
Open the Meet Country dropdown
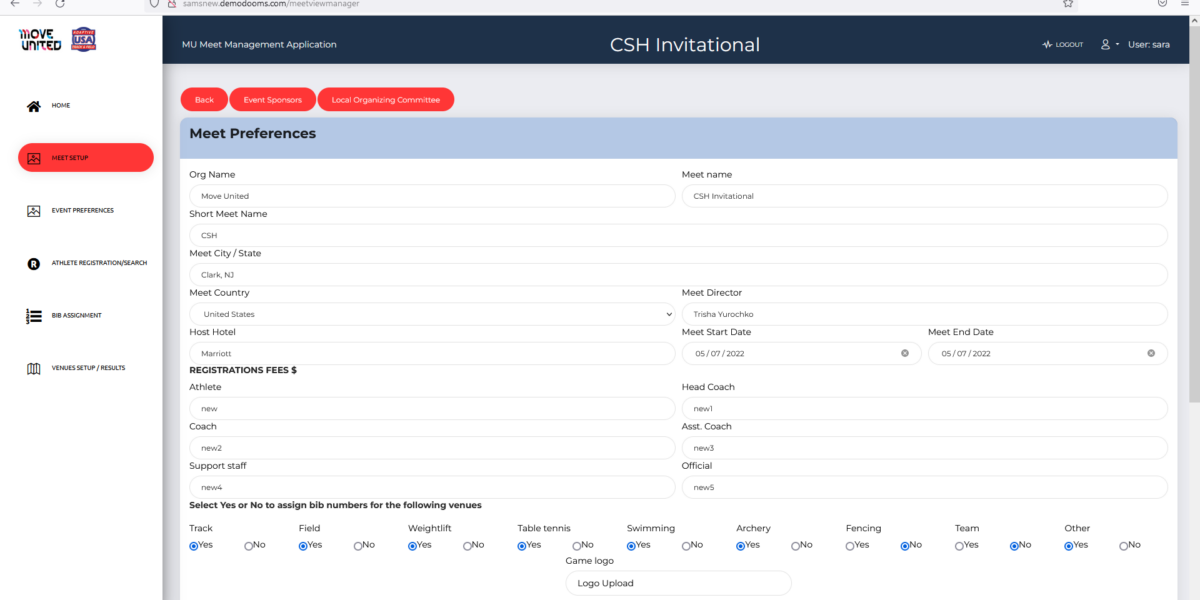[432, 314]
